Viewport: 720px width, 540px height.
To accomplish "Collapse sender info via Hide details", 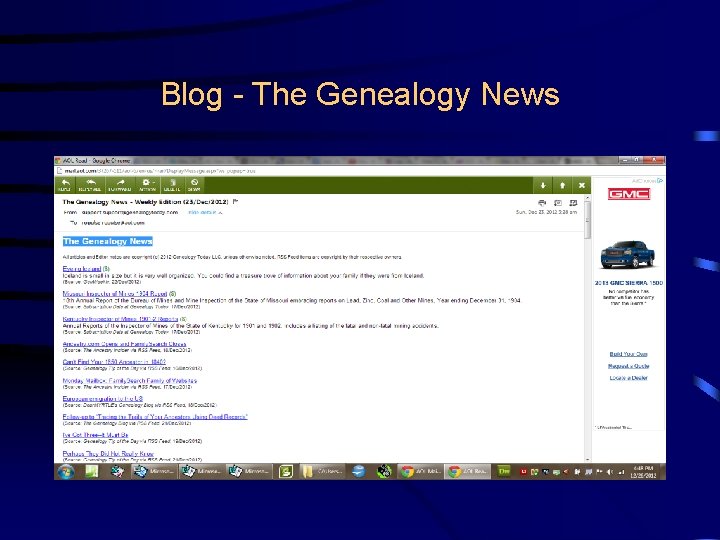I will (205, 213).
